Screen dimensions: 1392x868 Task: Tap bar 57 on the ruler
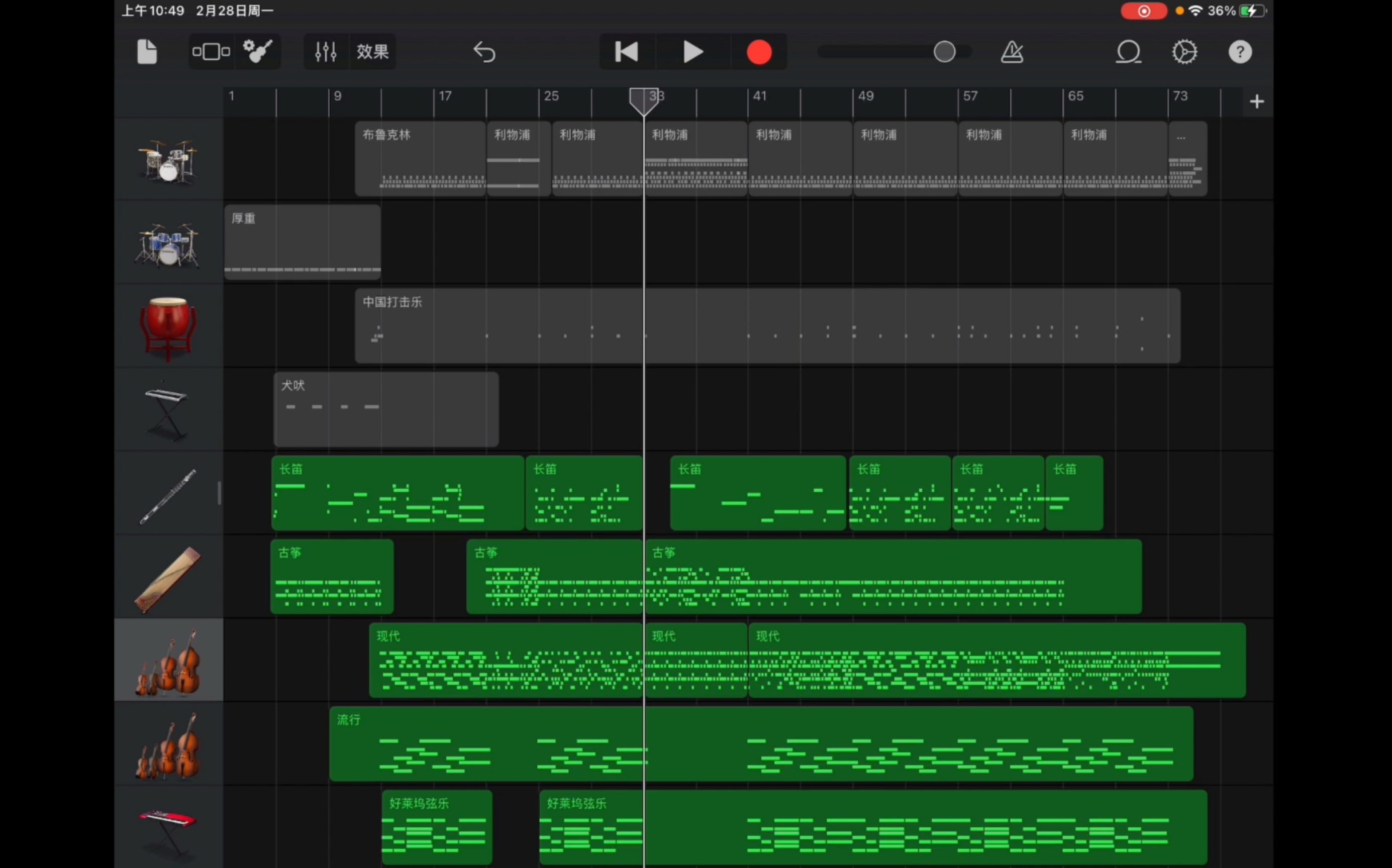970,96
